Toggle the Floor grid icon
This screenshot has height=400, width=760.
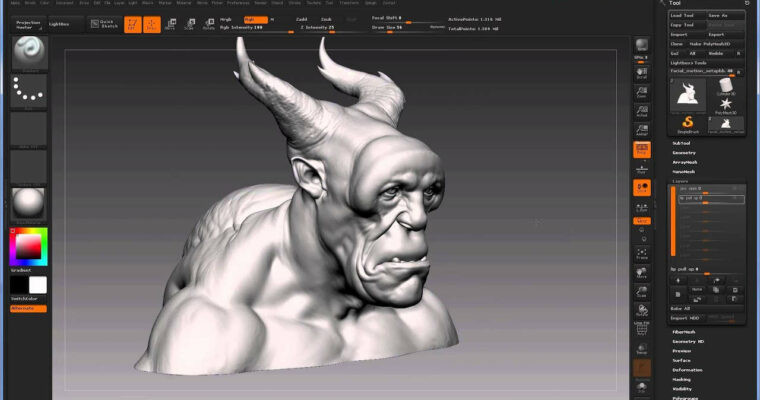point(642,169)
